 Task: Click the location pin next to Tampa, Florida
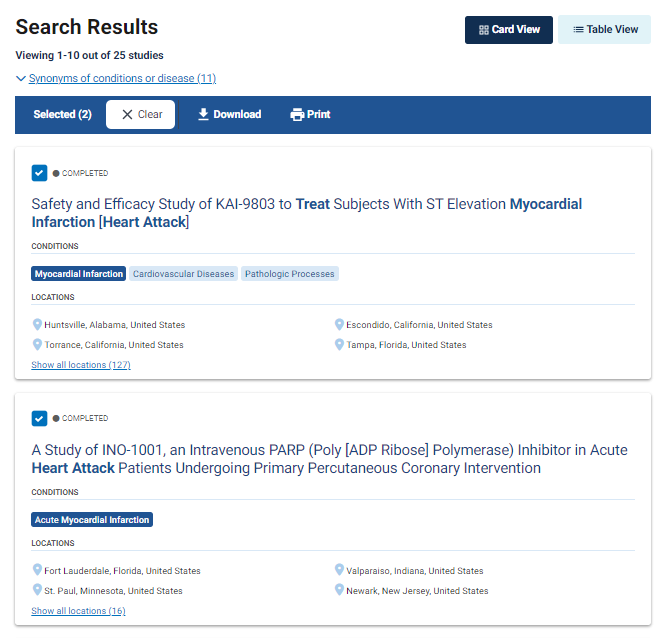[x=339, y=345]
